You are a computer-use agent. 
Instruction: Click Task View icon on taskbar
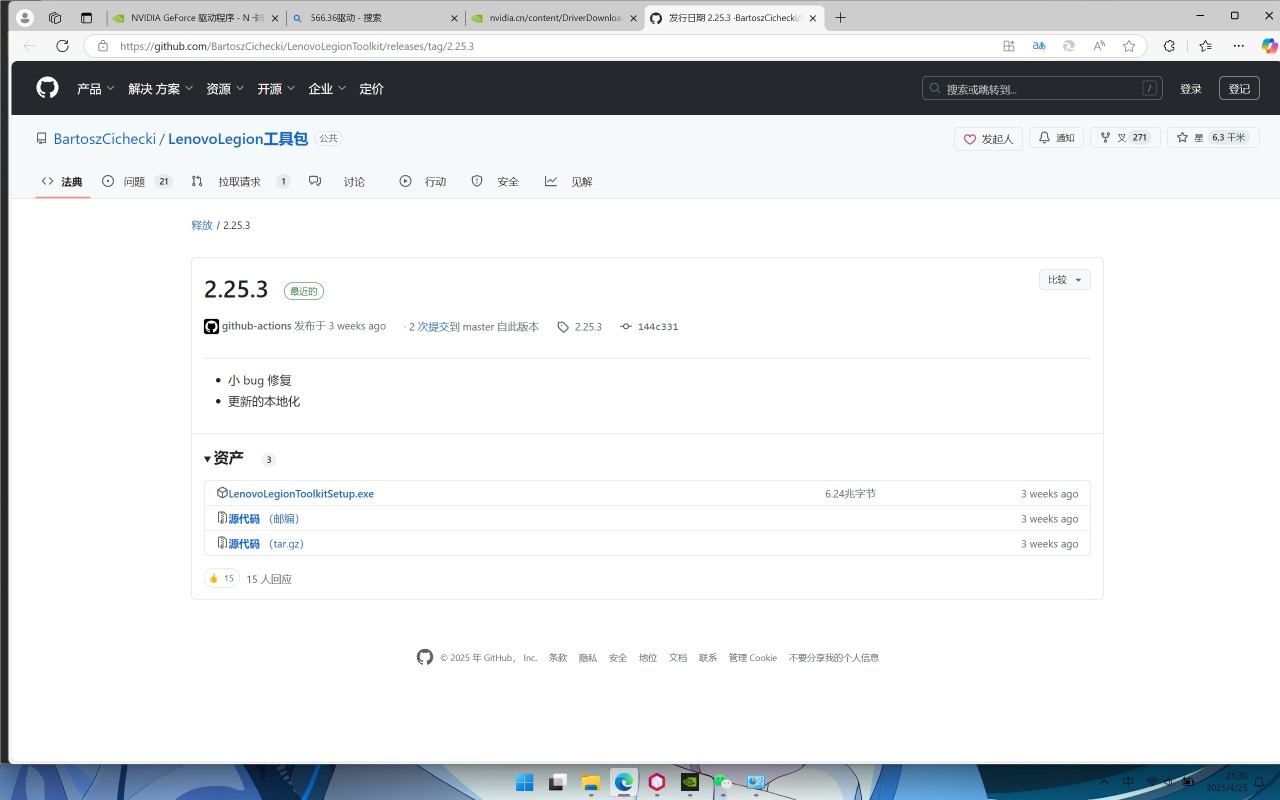(x=557, y=782)
